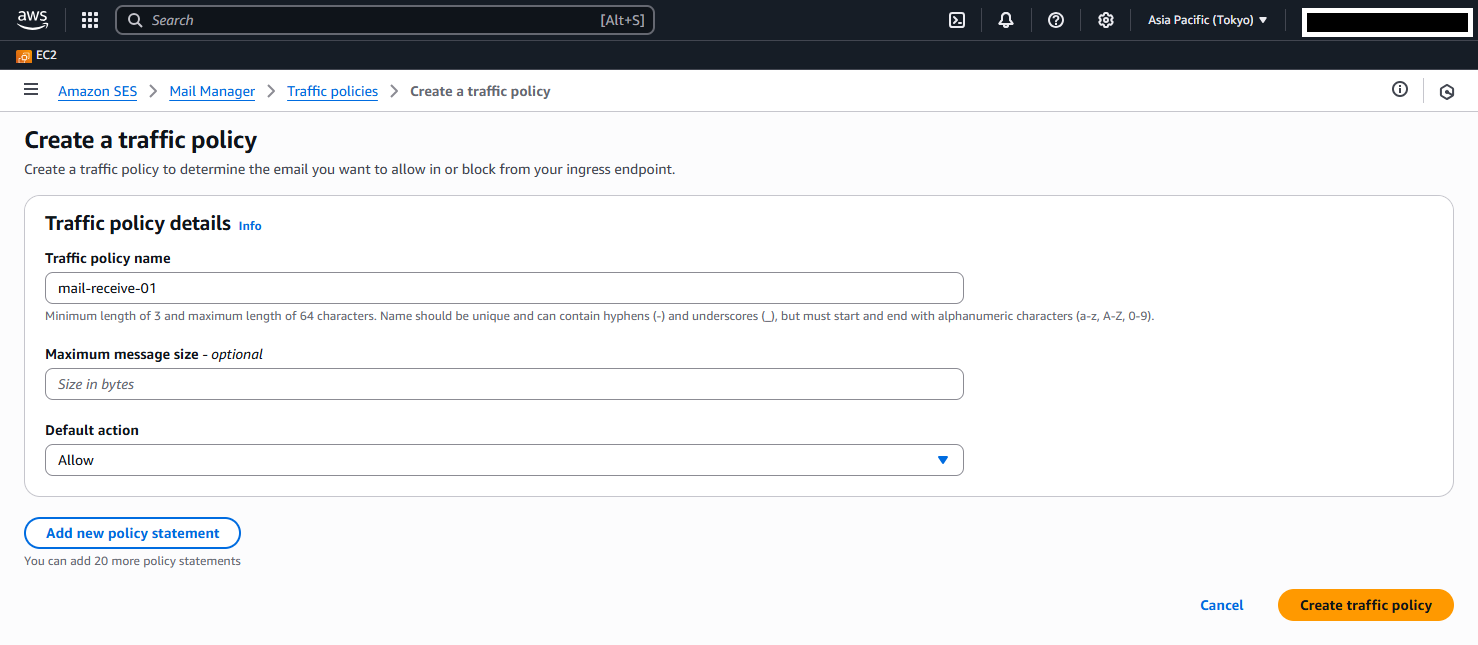Open the settings gear icon
This screenshot has width=1478, height=645.
coord(1105,20)
